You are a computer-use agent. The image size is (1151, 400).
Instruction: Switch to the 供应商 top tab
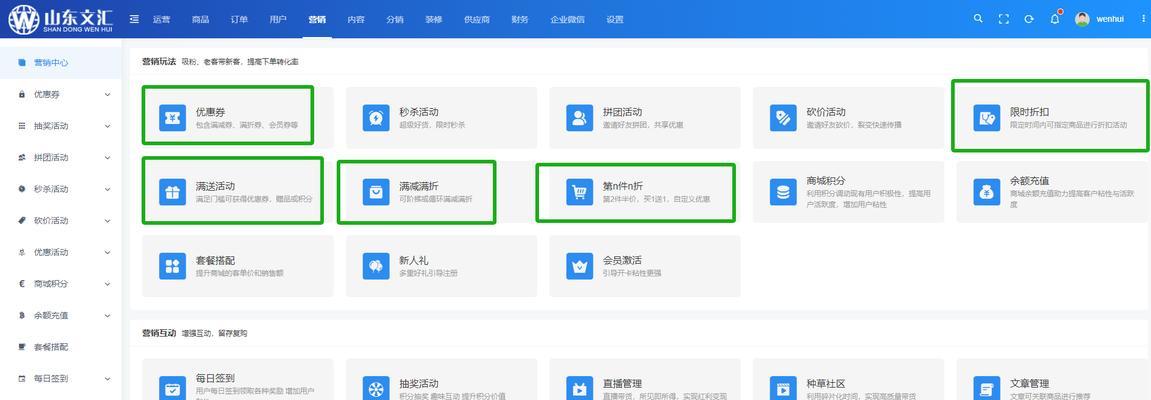(477, 20)
